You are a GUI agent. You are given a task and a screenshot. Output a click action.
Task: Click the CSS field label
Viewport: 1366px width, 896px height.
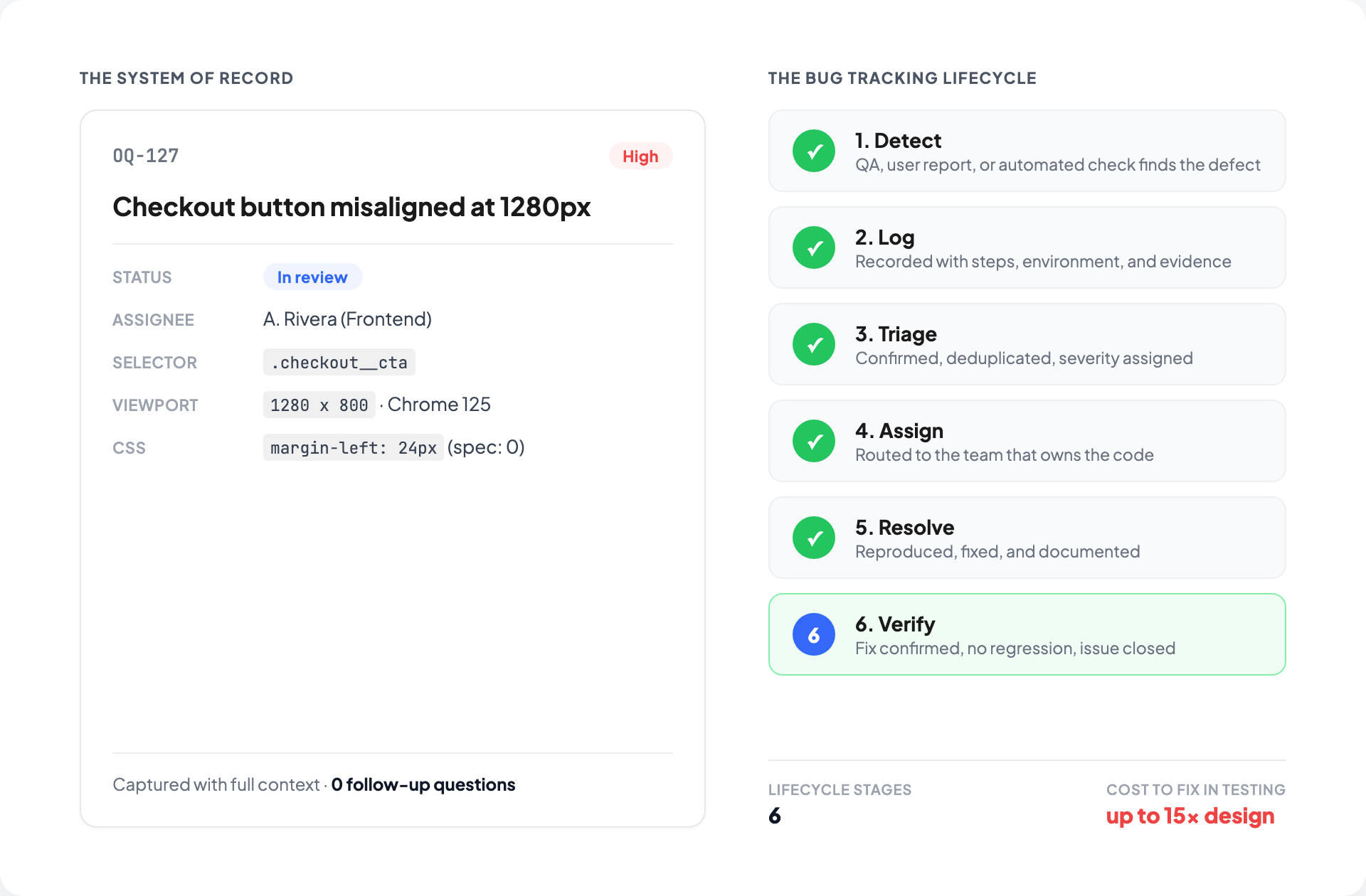click(129, 448)
